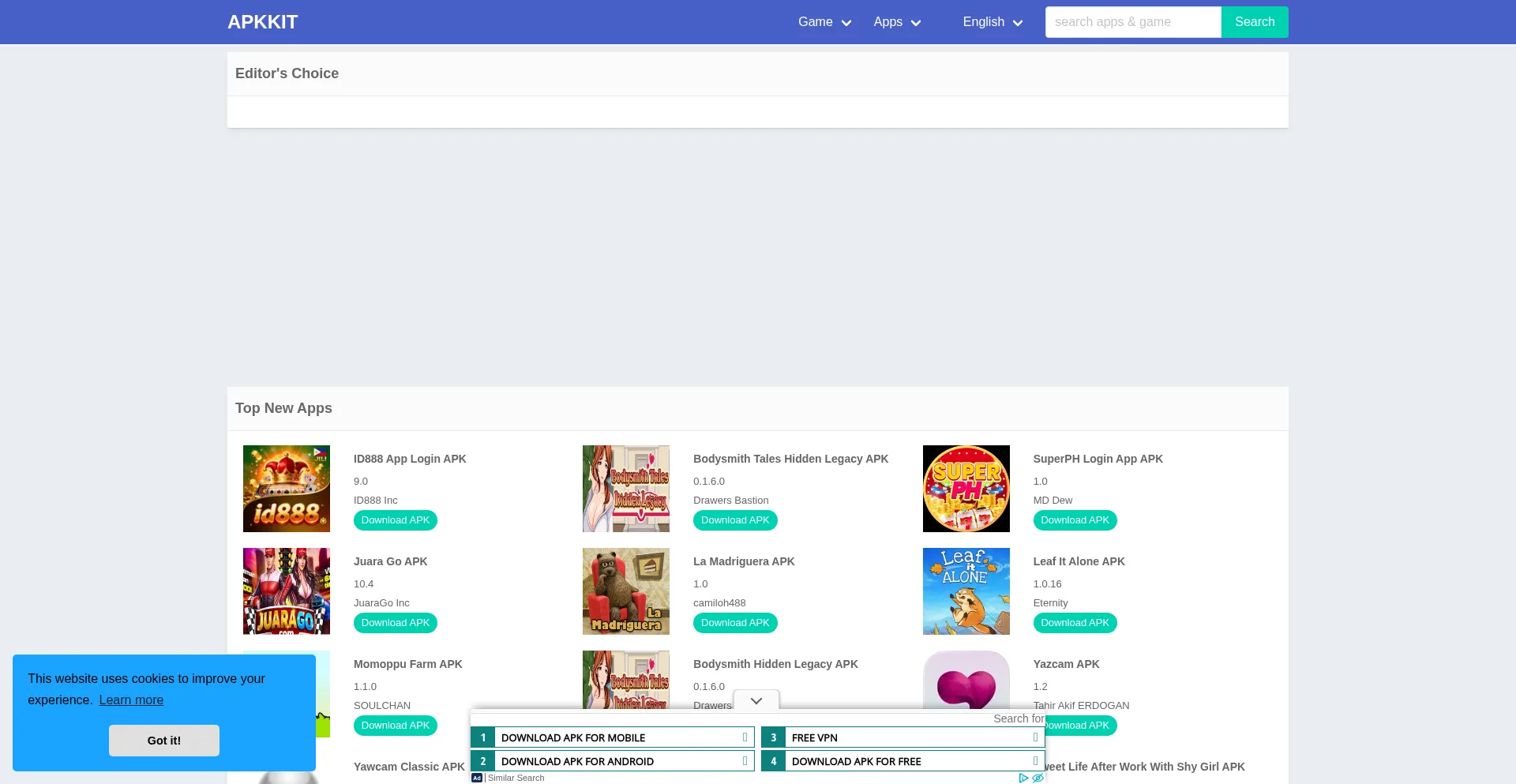Open the Yawcam Classic APK title
Viewport: 1516px width, 784px height.
click(x=409, y=767)
